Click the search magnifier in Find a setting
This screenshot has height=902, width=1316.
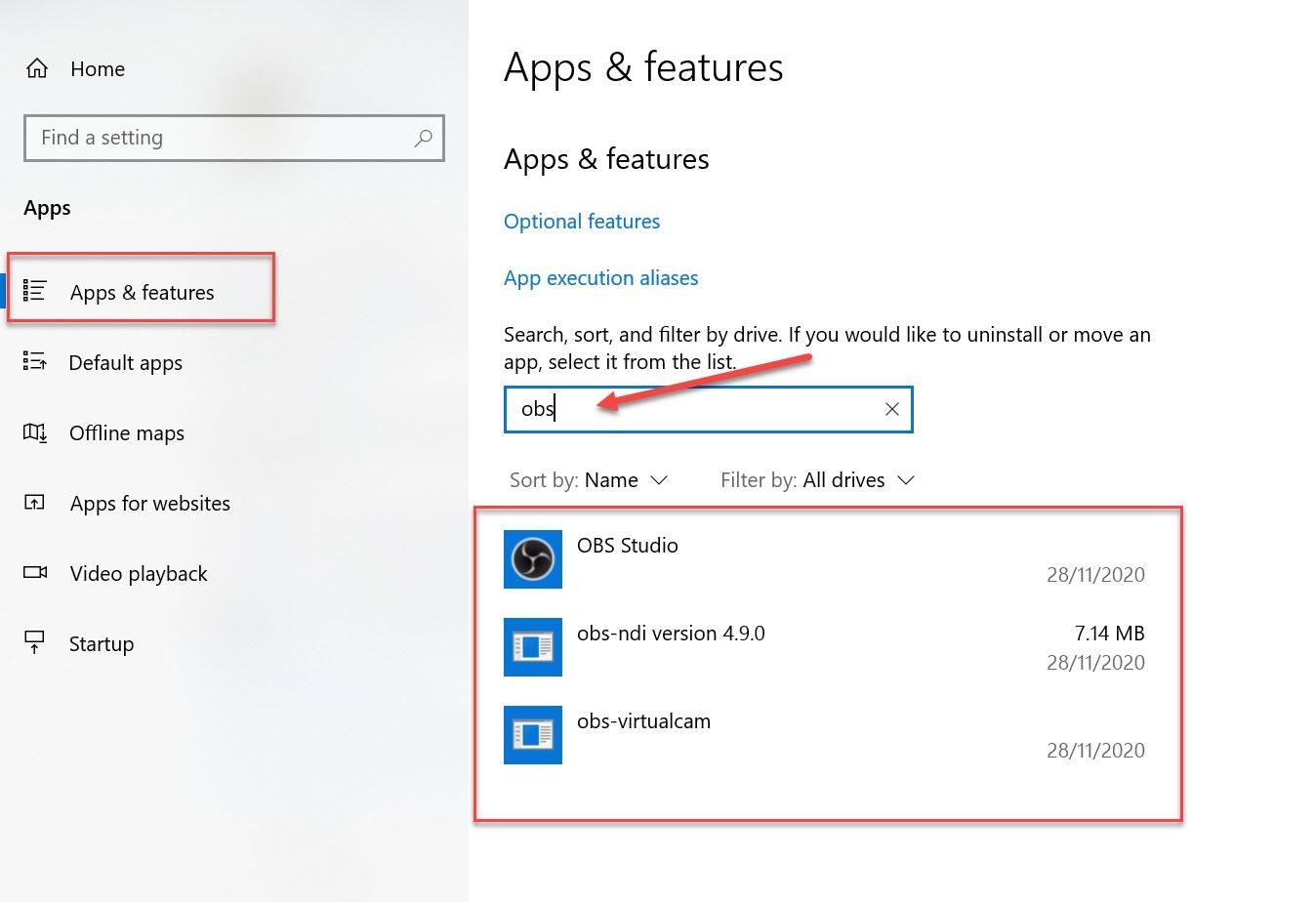(423, 138)
